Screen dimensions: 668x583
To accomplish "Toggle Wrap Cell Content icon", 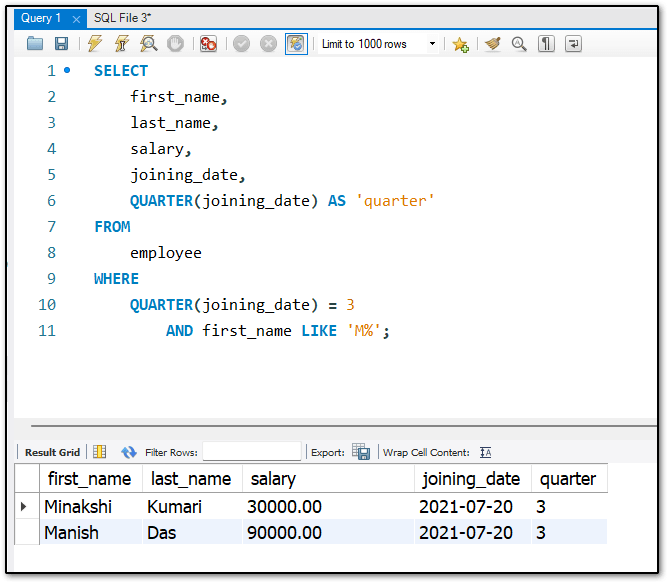I will point(485,452).
